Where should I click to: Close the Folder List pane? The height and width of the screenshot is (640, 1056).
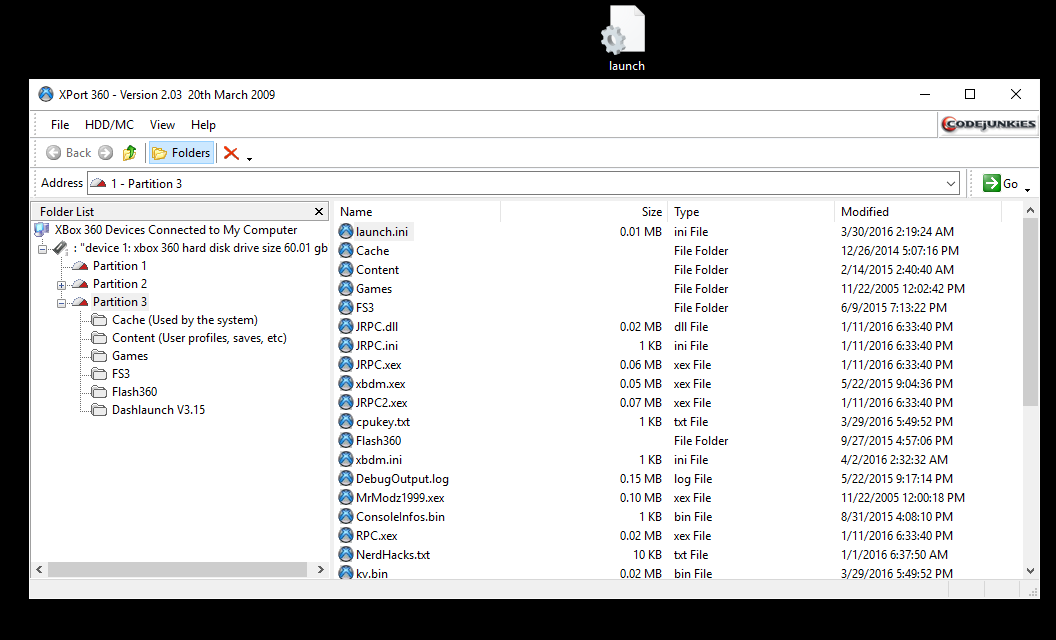(319, 212)
